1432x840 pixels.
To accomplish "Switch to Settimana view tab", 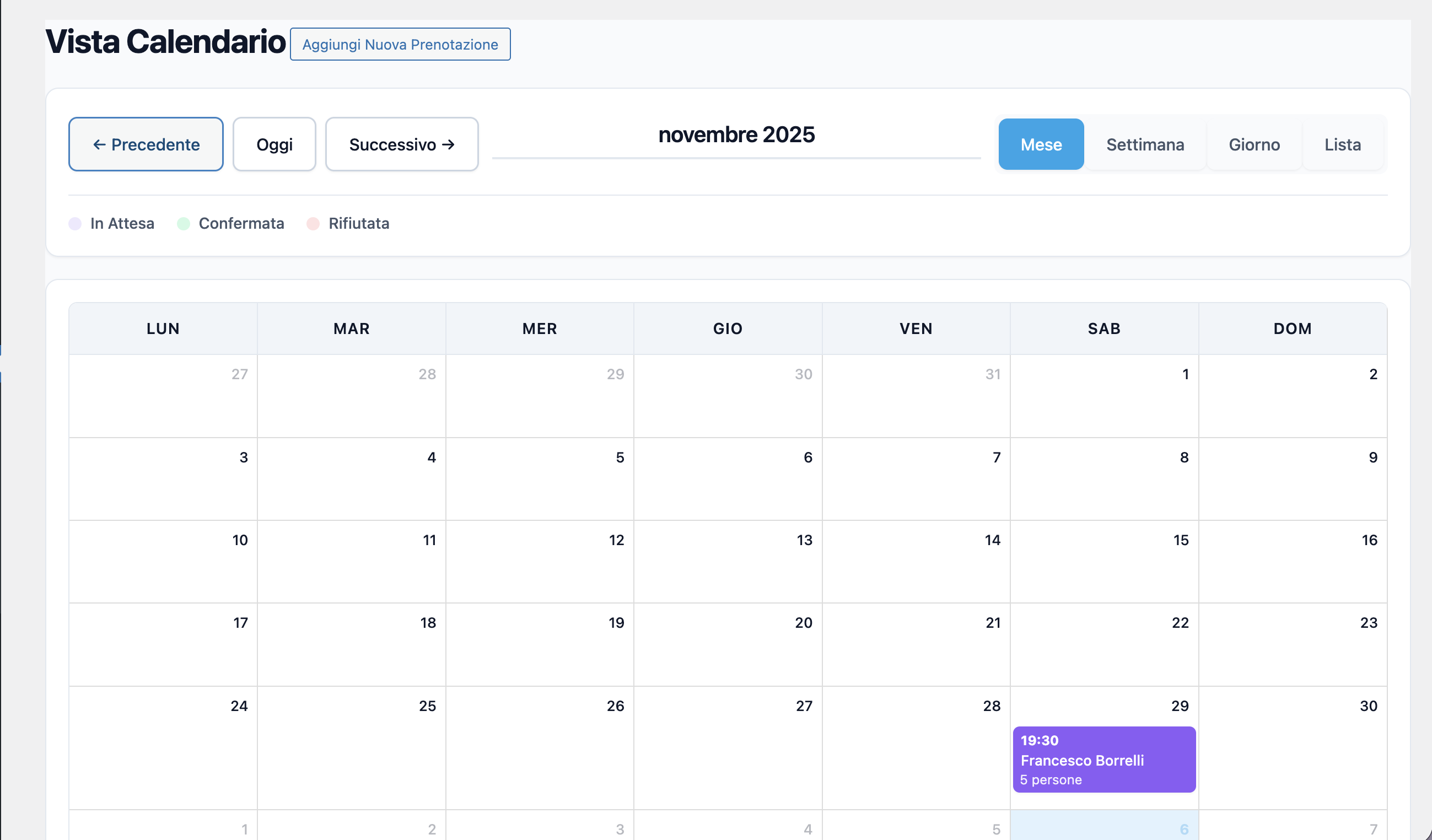I will (1144, 144).
